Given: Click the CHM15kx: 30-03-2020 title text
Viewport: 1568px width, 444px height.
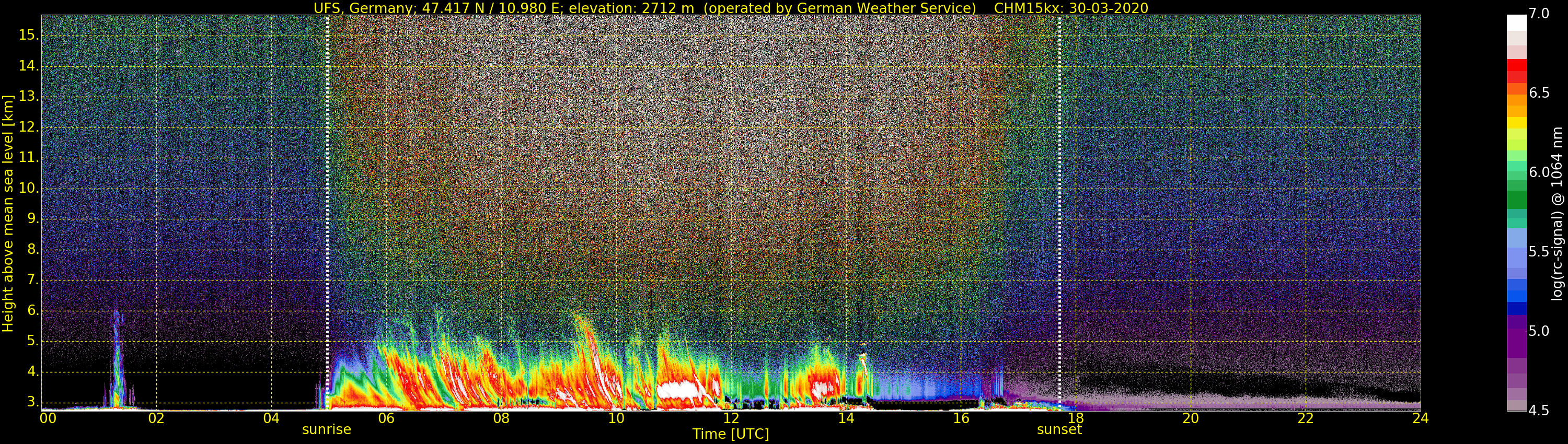Looking at the screenshot, I should 1071,8.
